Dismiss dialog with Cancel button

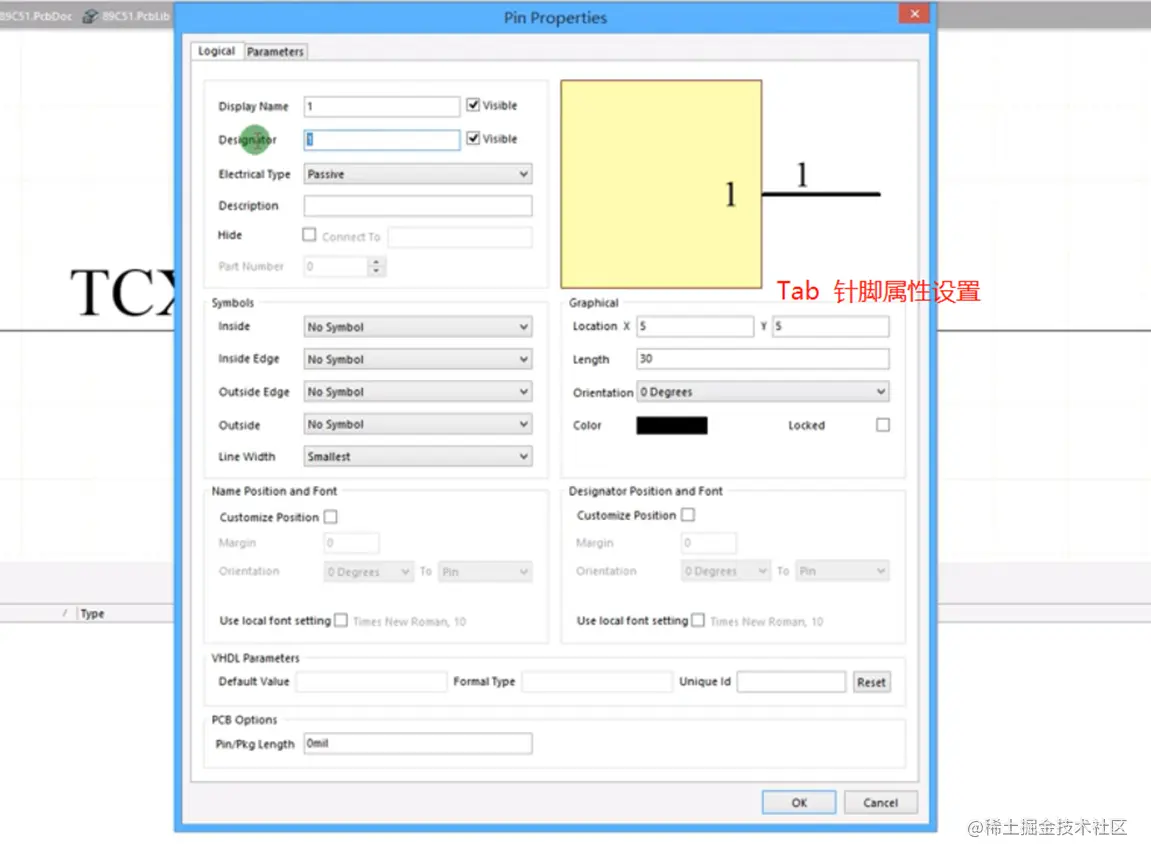880,803
